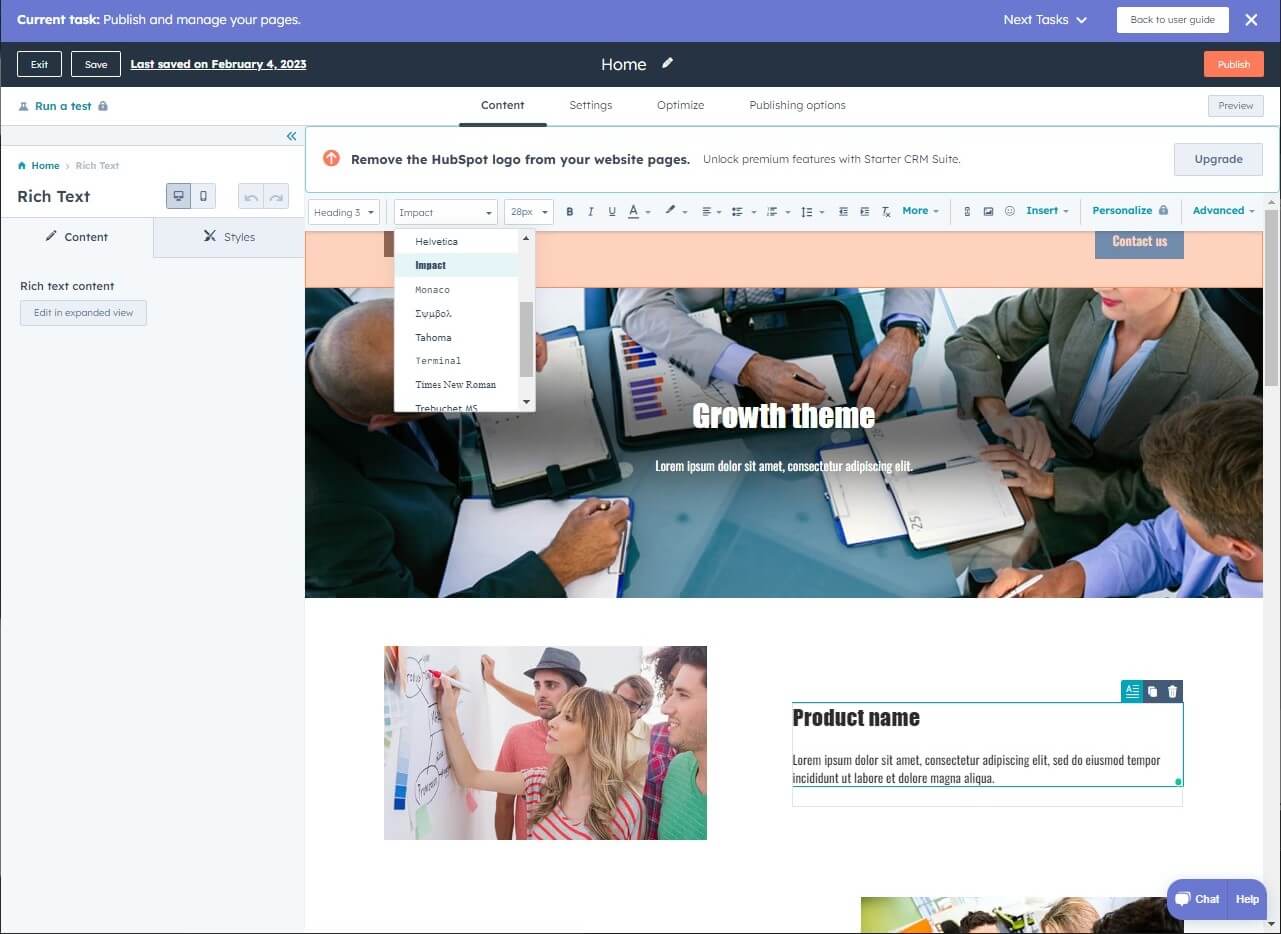Screen dimensions: 1281x934
Task: Click the upgrade arrow icon in banner
Action: pos(331,159)
